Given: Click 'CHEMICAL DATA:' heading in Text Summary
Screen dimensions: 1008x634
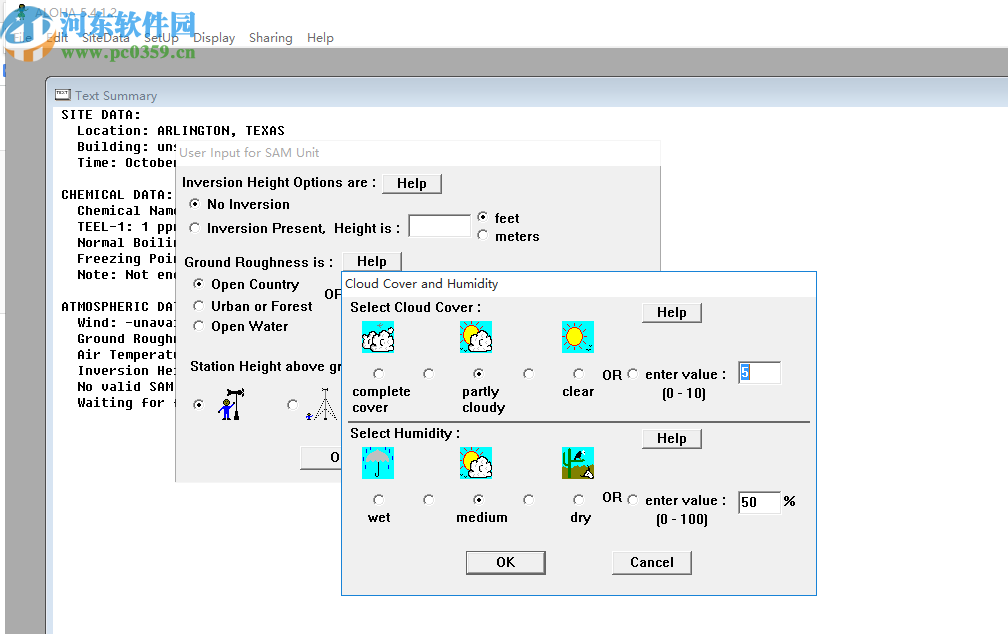Looking at the screenshot, I should [117, 194].
